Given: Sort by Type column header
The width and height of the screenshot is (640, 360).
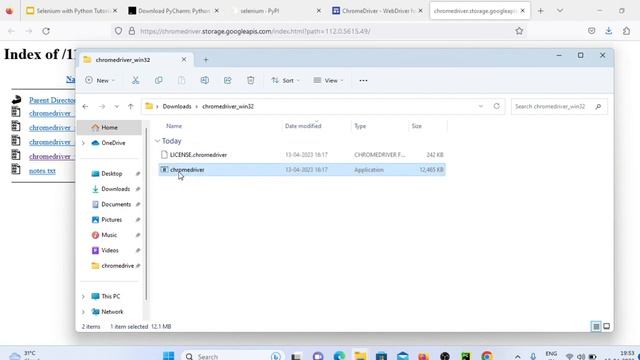Looking at the screenshot, I should (x=360, y=126).
